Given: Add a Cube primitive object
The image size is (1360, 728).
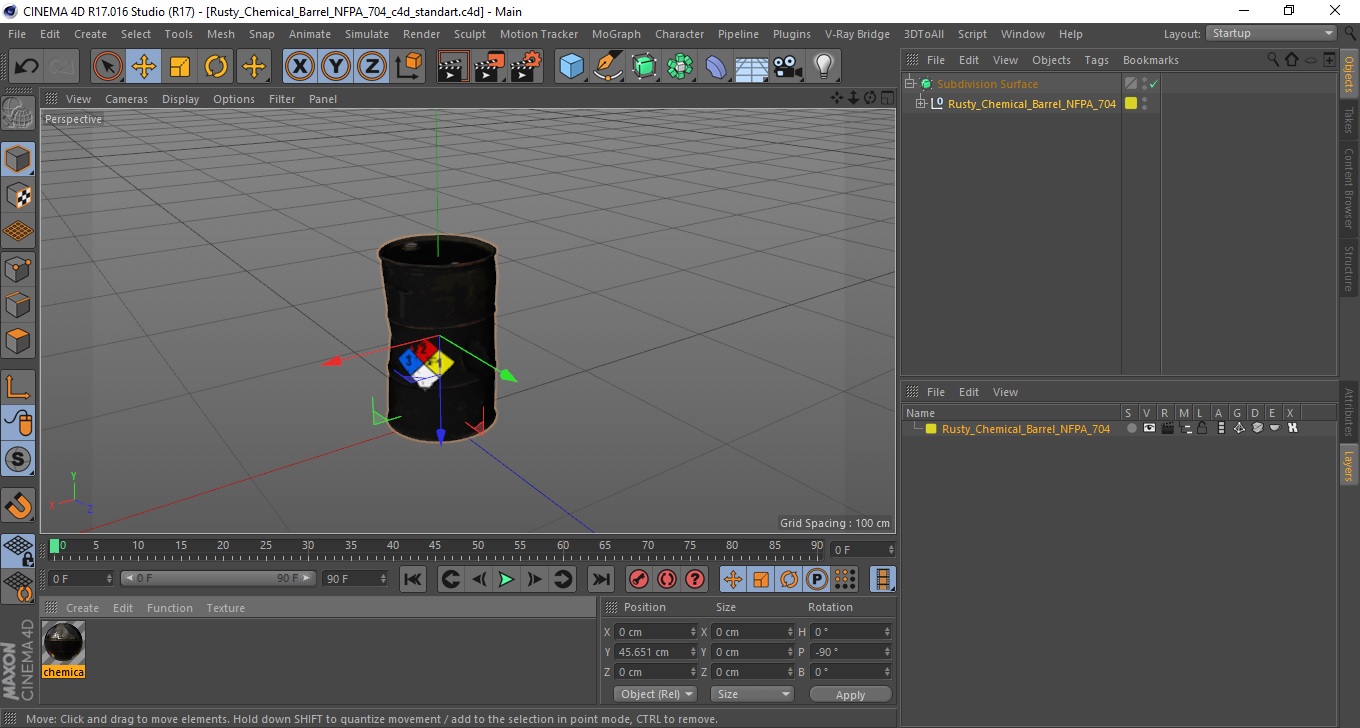Looking at the screenshot, I should click(572, 67).
